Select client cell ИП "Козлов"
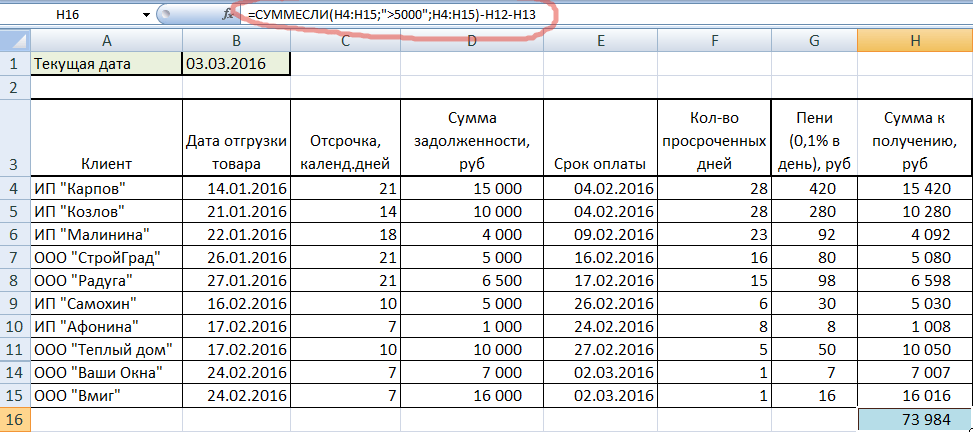The image size is (973, 432). point(106,211)
